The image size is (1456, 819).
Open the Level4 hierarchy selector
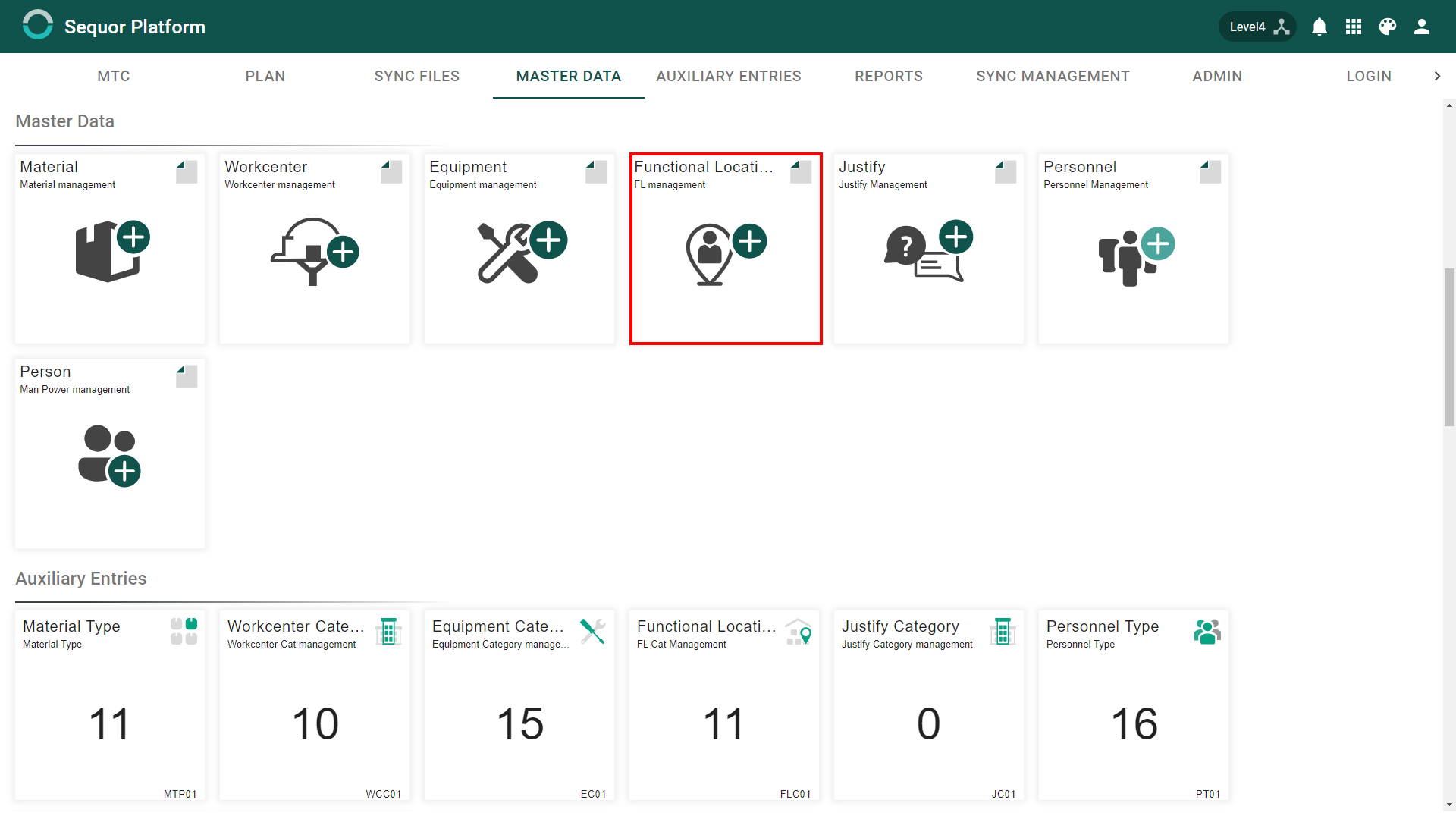tap(1257, 27)
